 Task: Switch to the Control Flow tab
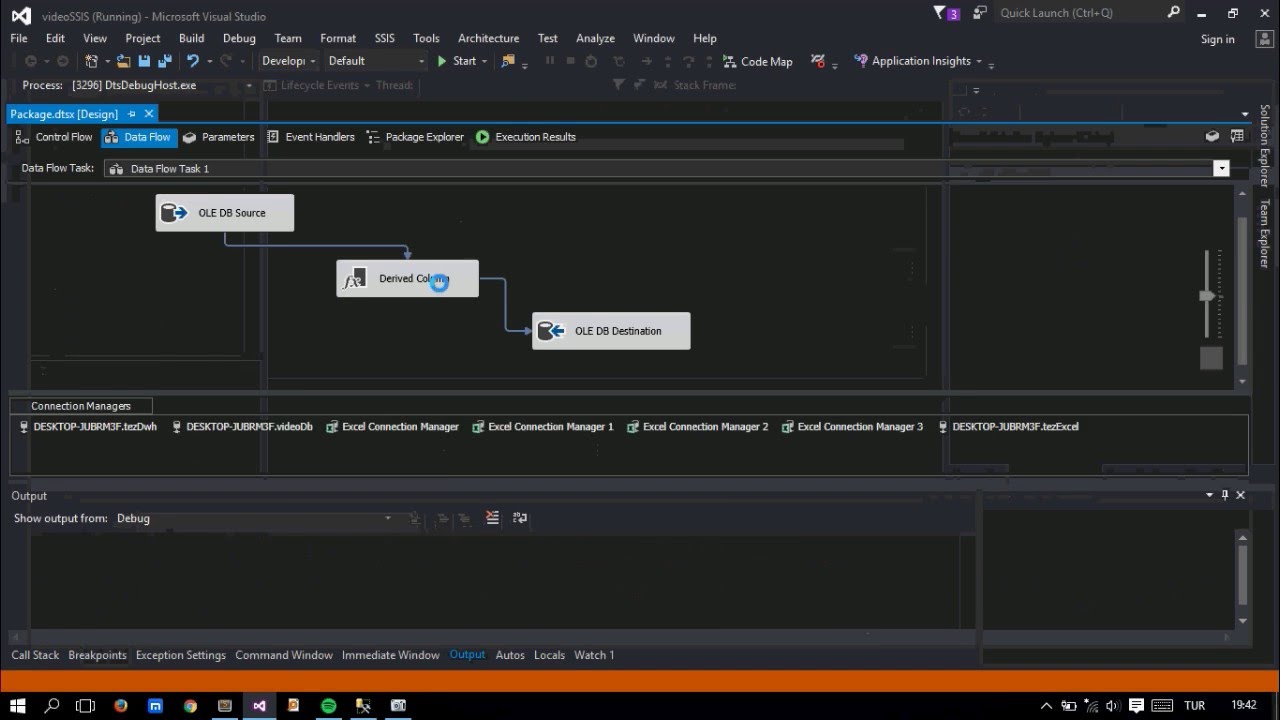55,137
